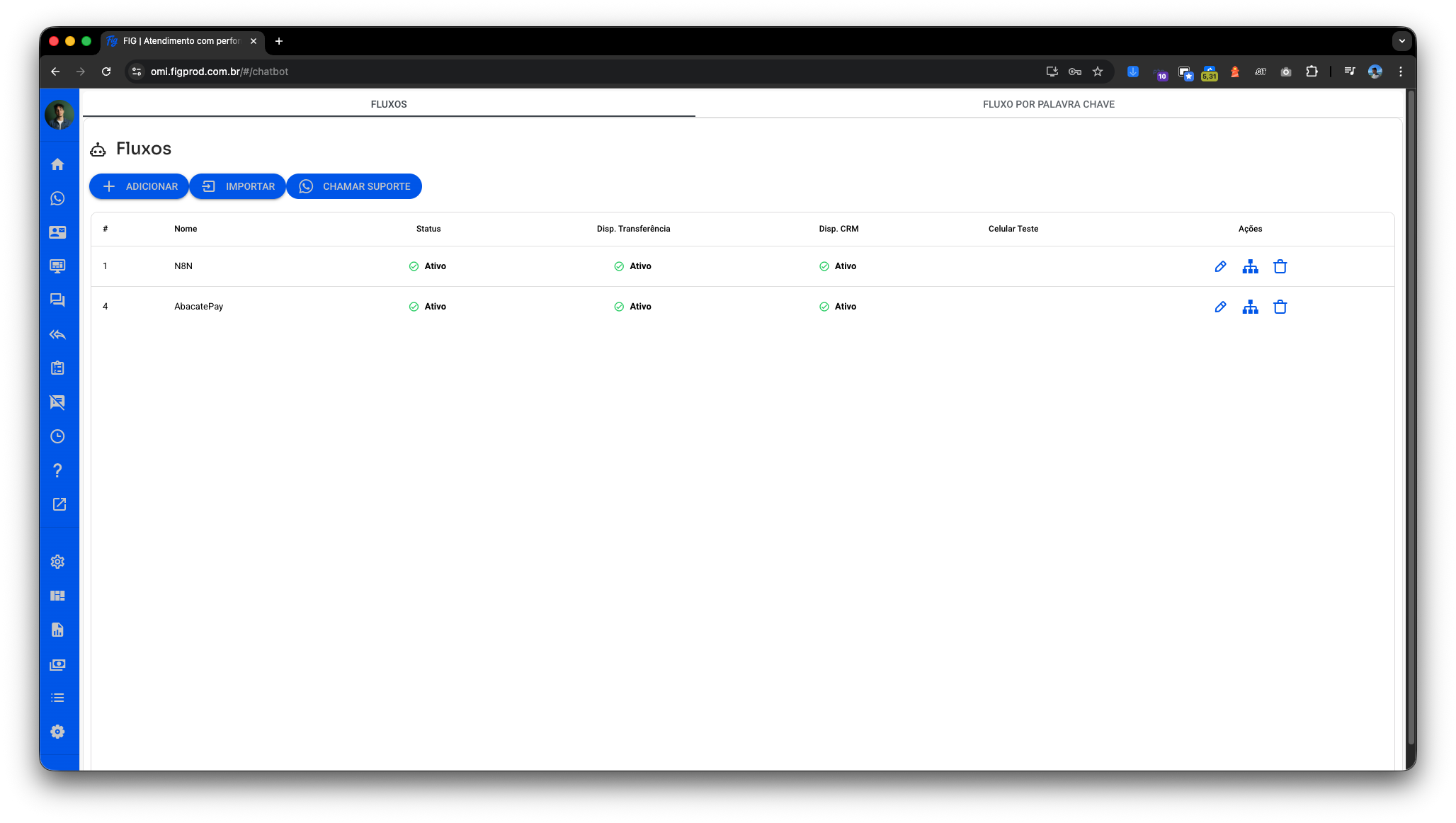Switch to the Fluxo por Palavra Chave tab
1456x823 pixels.
tap(1048, 104)
